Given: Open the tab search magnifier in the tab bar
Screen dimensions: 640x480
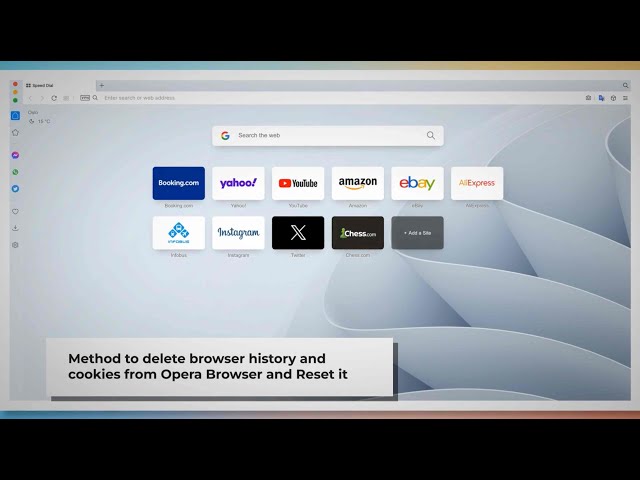Looking at the screenshot, I should point(625,85).
